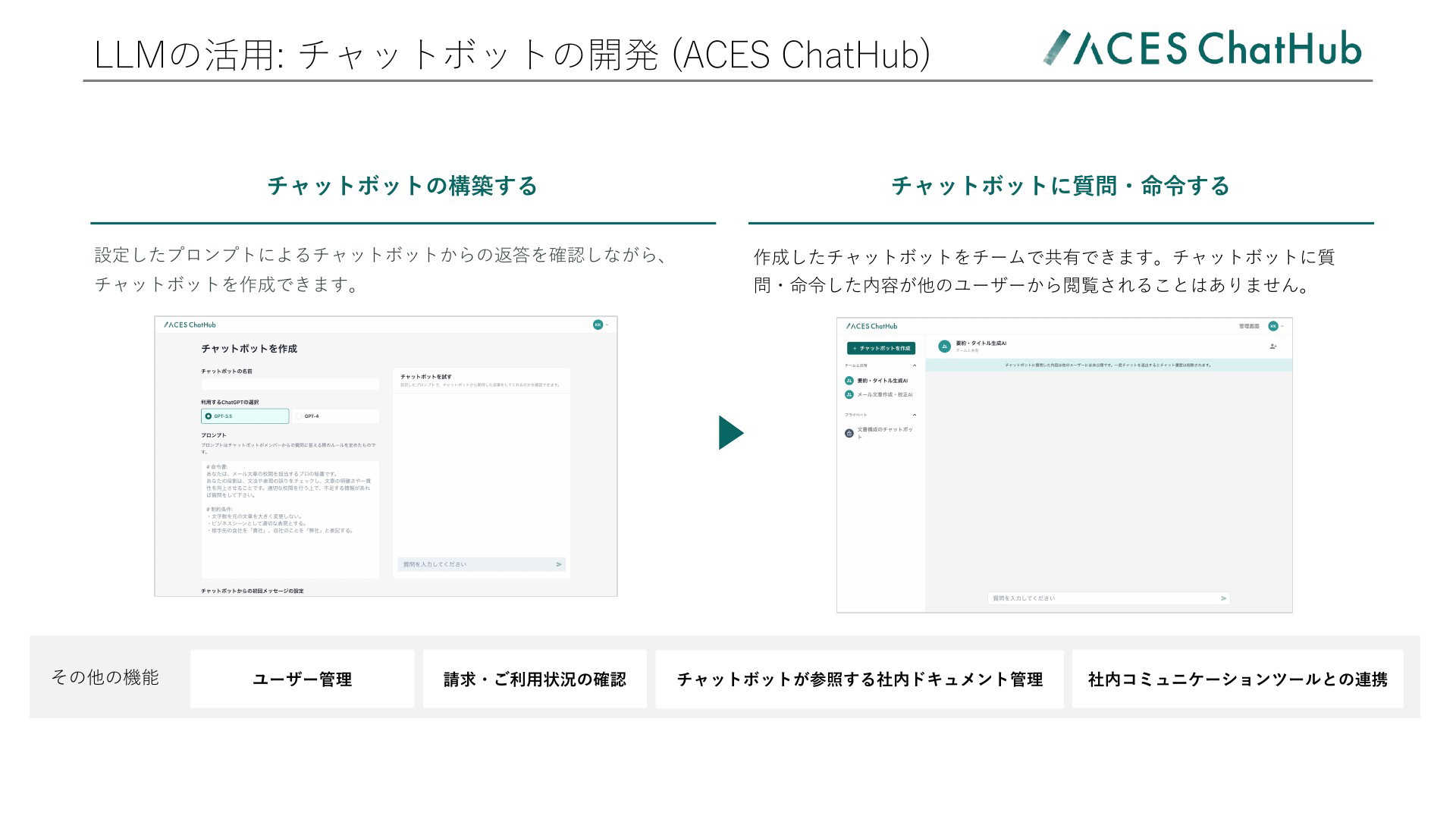Click the ＋ チャットボットを作成 button
The width and height of the screenshot is (1456, 819).
pyautogui.click(x=881, y=348)
